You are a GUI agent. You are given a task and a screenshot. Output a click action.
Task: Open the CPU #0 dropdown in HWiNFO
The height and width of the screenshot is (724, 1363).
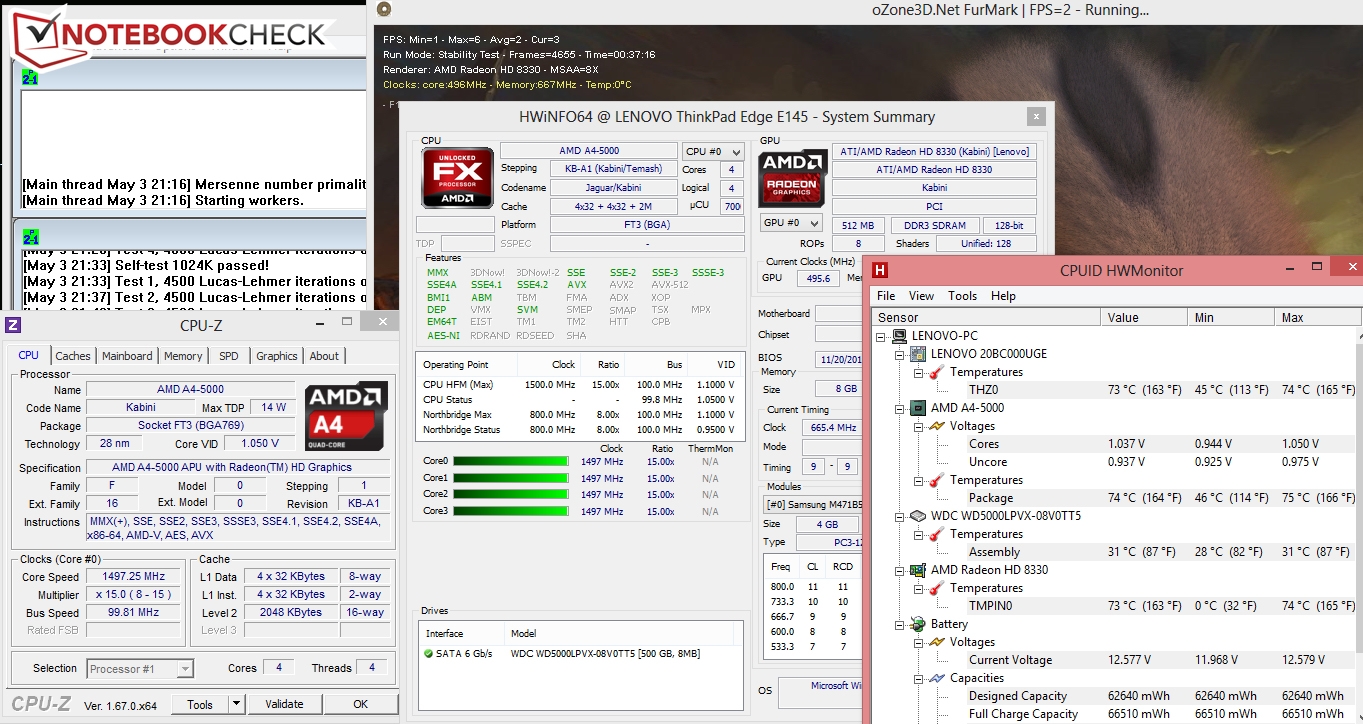pos(712,152)
